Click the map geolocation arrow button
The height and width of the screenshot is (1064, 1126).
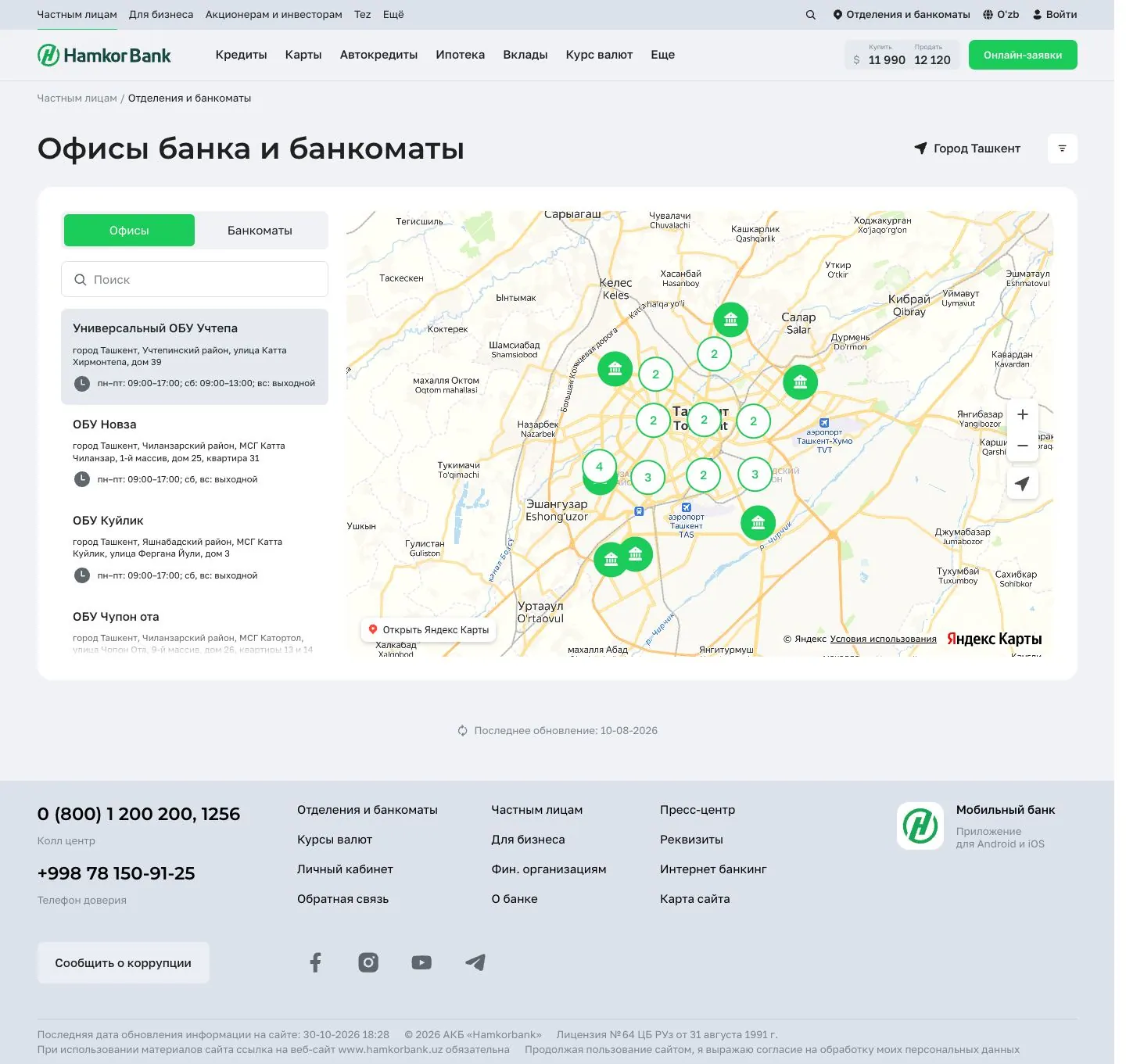click(x=1022, y=483)
